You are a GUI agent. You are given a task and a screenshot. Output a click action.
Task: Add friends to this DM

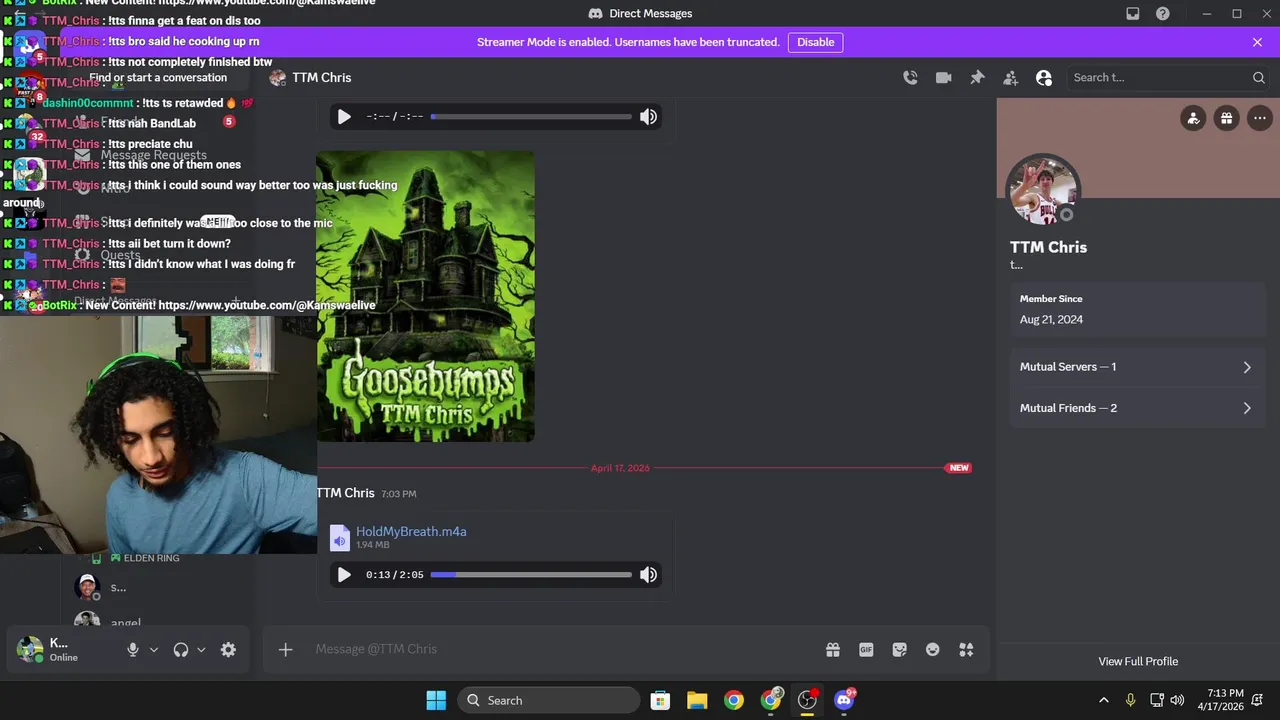click(1010, 78)
